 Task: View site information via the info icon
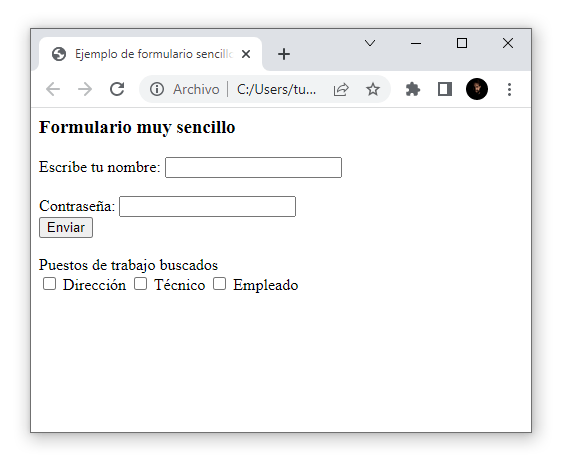(157, 89)
